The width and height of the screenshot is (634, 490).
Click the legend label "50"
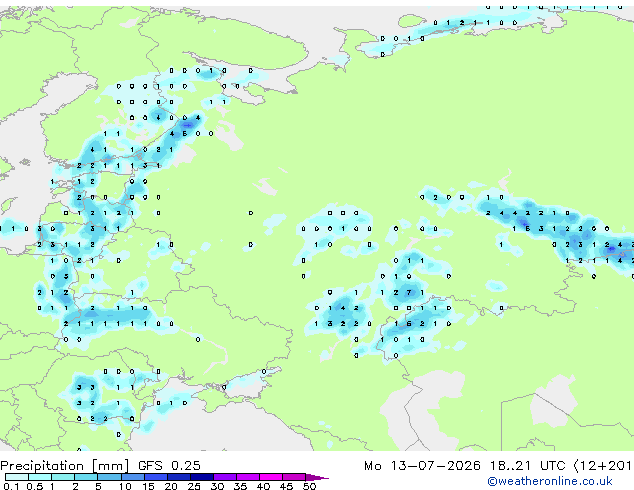(309, 486)
